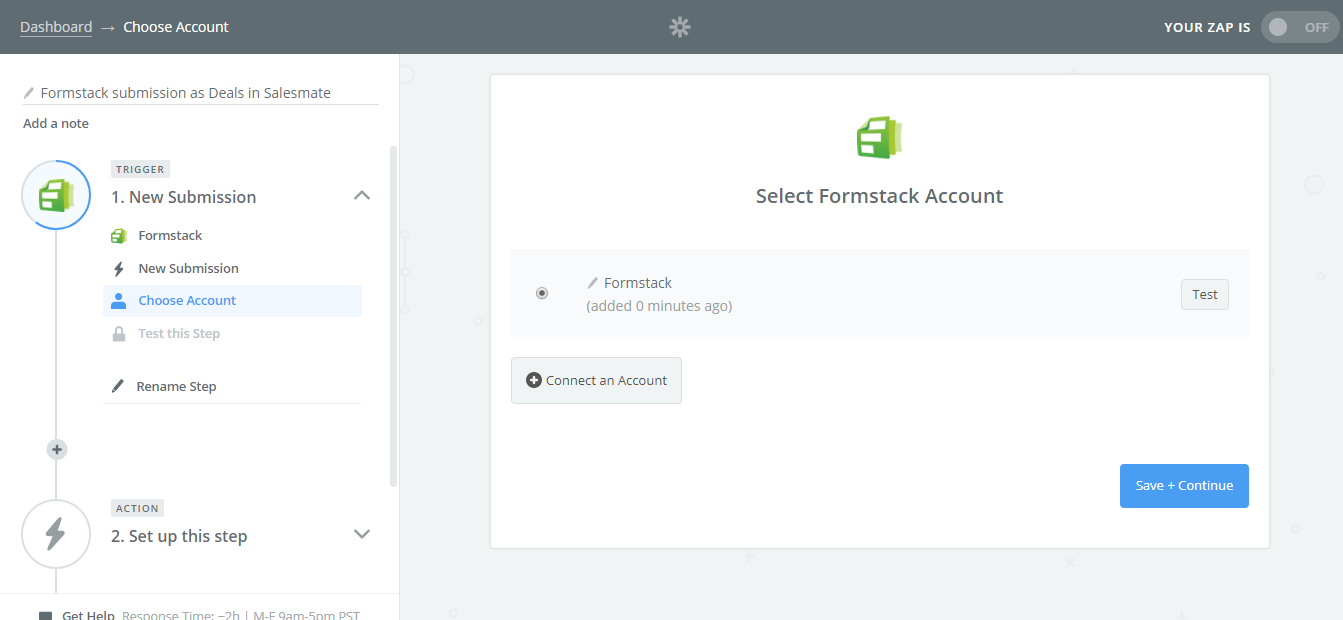Click the Test button for the account
The height and width of the screenshot is (620, 1343).
tap(1205, 294)
